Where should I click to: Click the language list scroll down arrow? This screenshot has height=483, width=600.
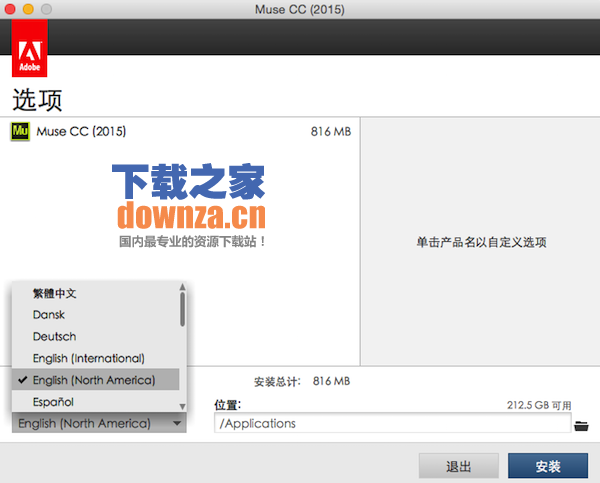(183, 406)
